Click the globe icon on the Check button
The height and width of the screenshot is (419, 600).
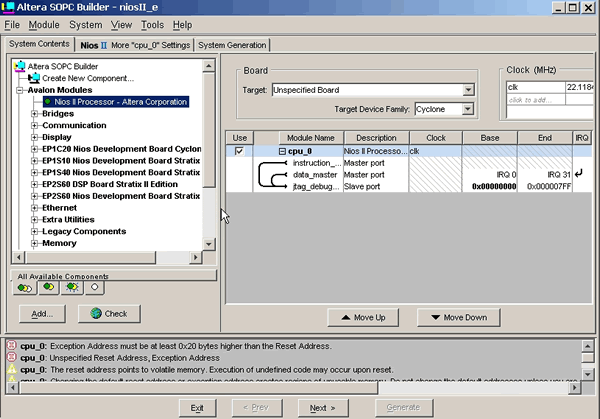(x=96, y=313)
